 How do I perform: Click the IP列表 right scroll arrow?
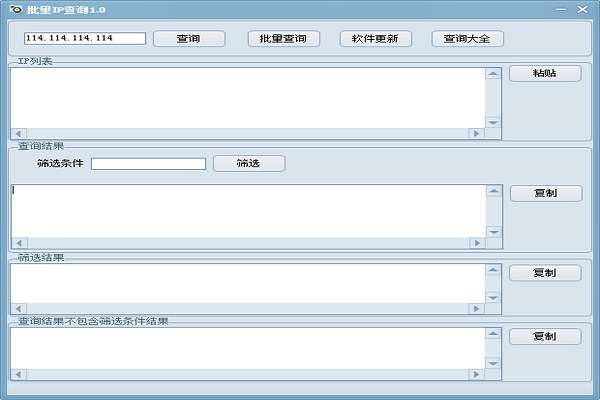click(x=476, y=134)
